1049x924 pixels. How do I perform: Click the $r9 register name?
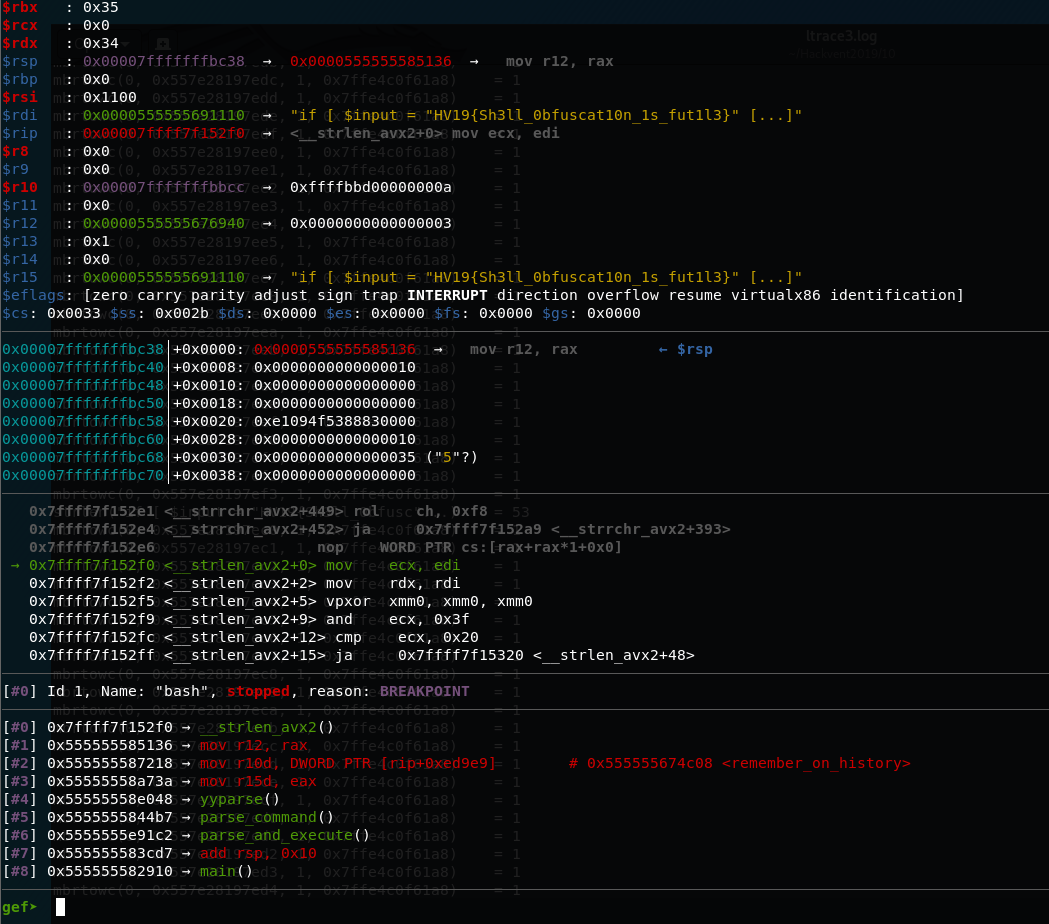15,170
